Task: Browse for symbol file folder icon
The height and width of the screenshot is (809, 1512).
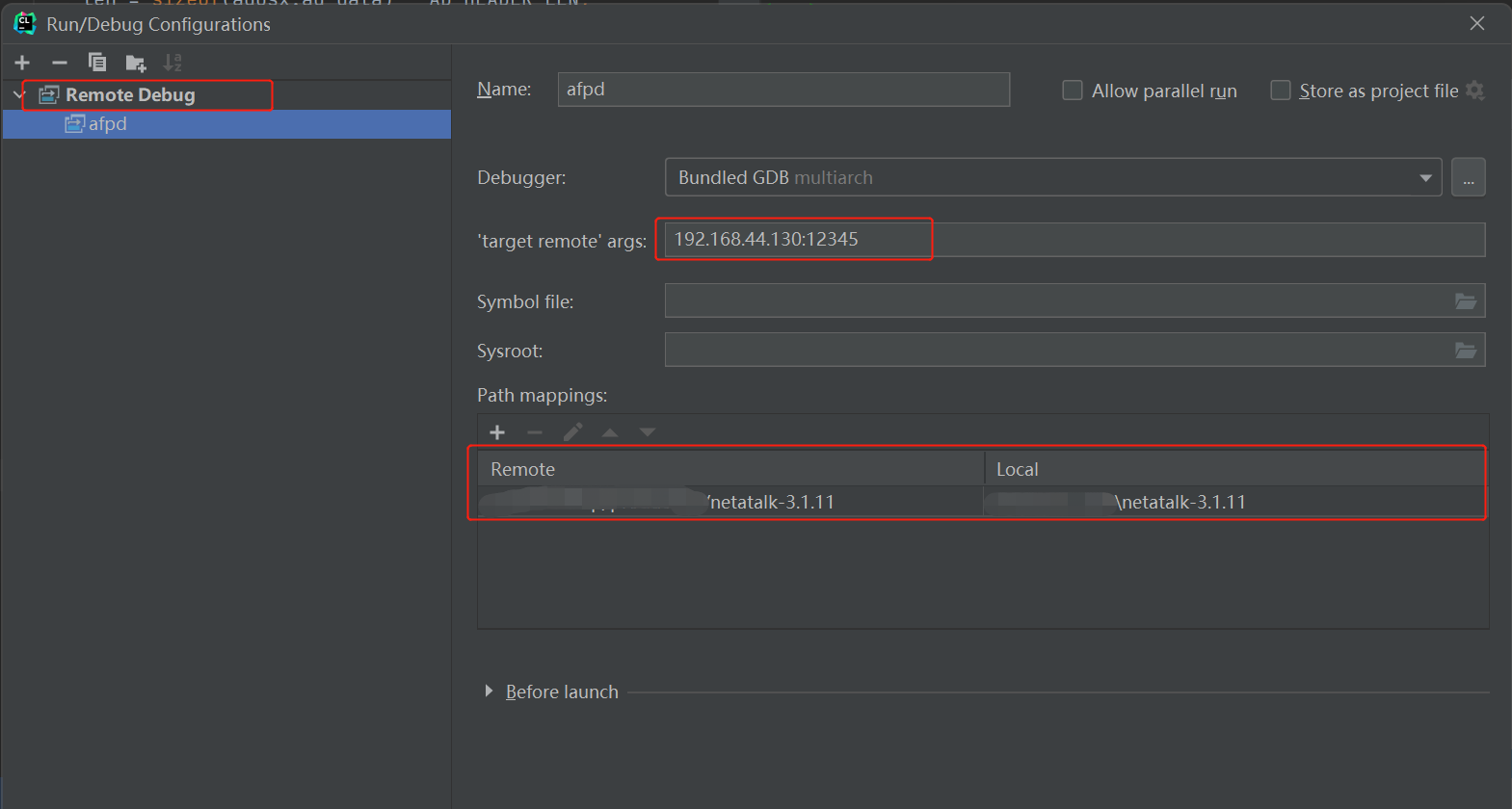Action: (1466, 301)
